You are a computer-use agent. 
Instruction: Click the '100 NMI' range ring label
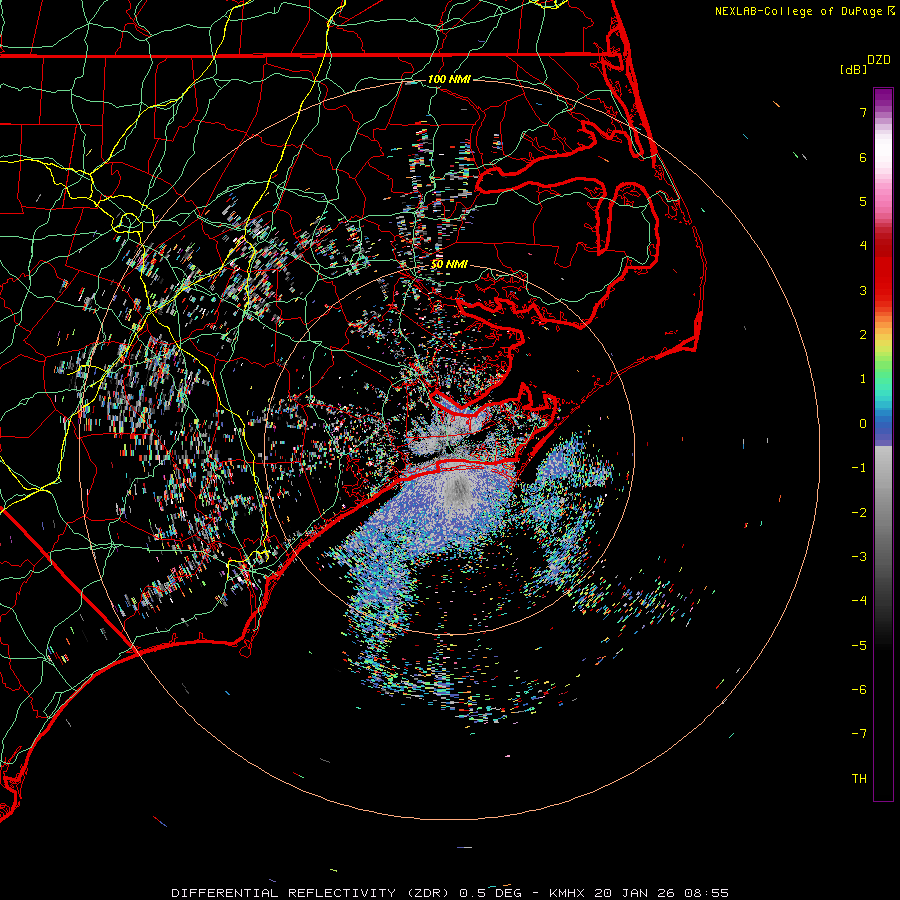449,79
